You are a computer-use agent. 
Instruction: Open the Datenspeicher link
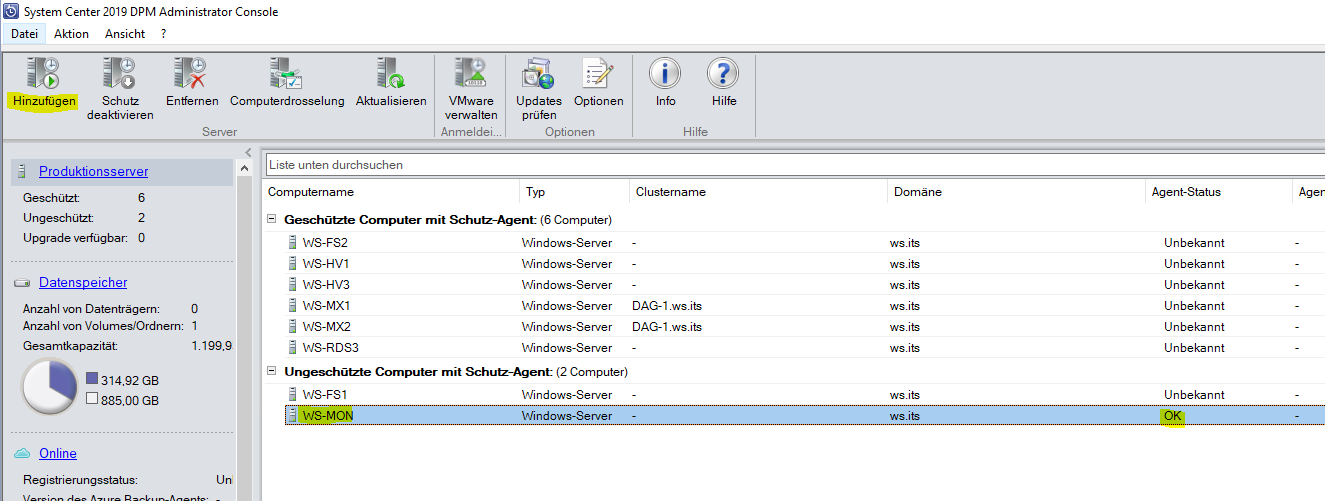point(83,283)
